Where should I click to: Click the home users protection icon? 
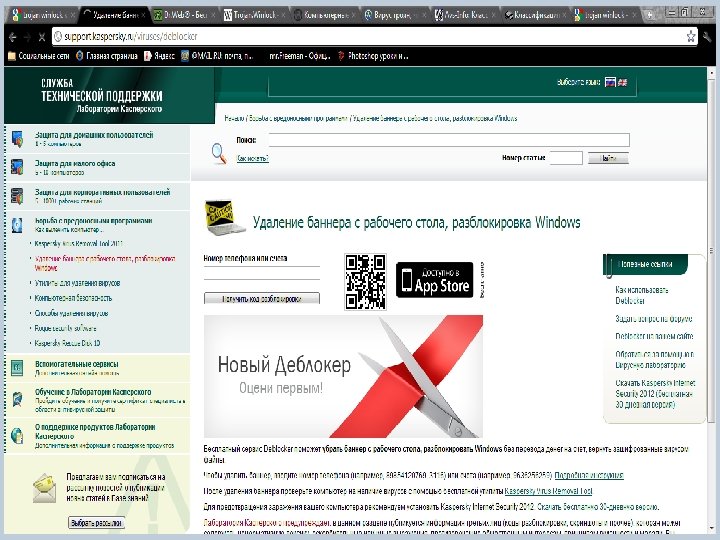[x=17, y=139]
